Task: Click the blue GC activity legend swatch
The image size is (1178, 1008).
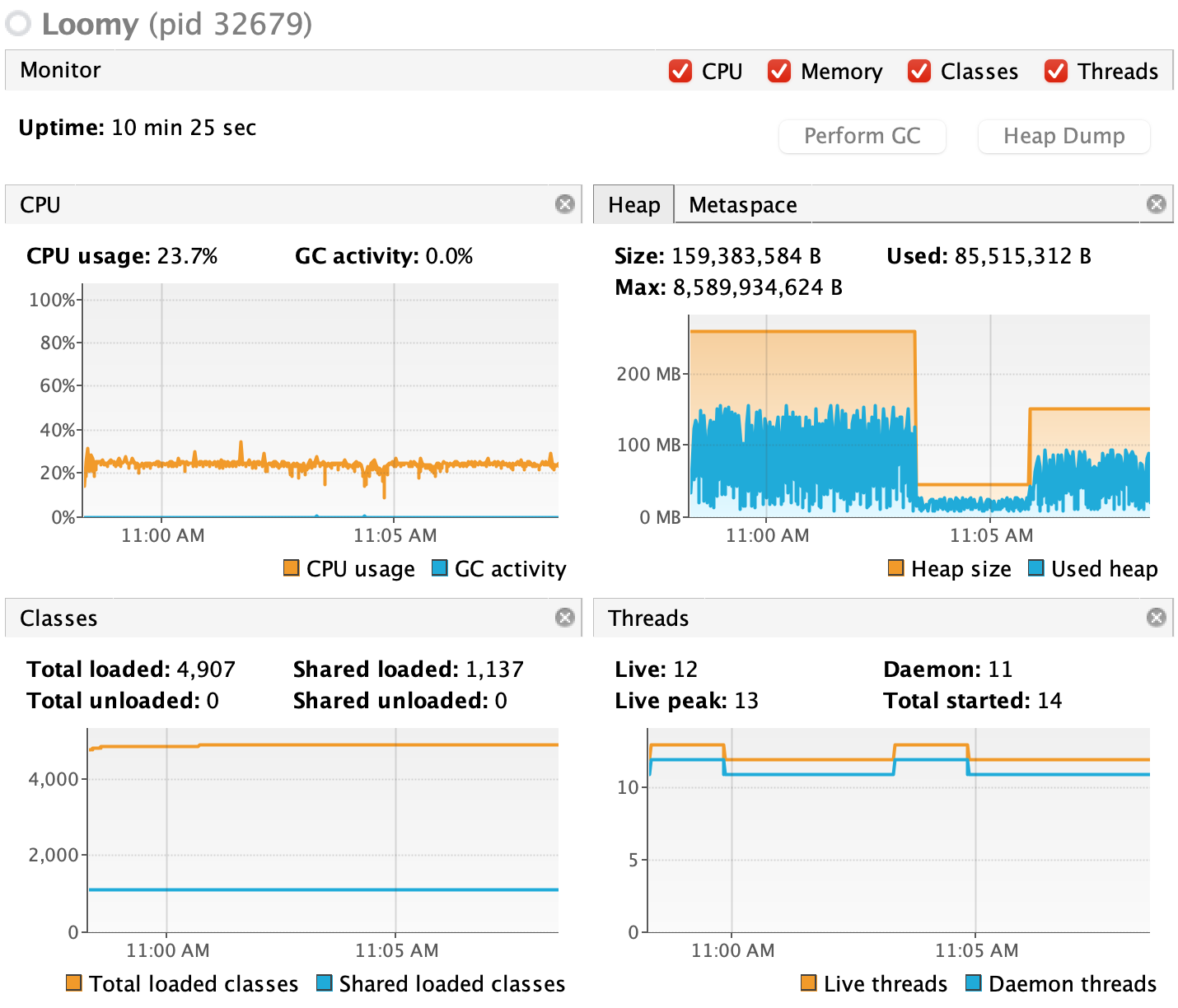Action: tap(439, 568)
